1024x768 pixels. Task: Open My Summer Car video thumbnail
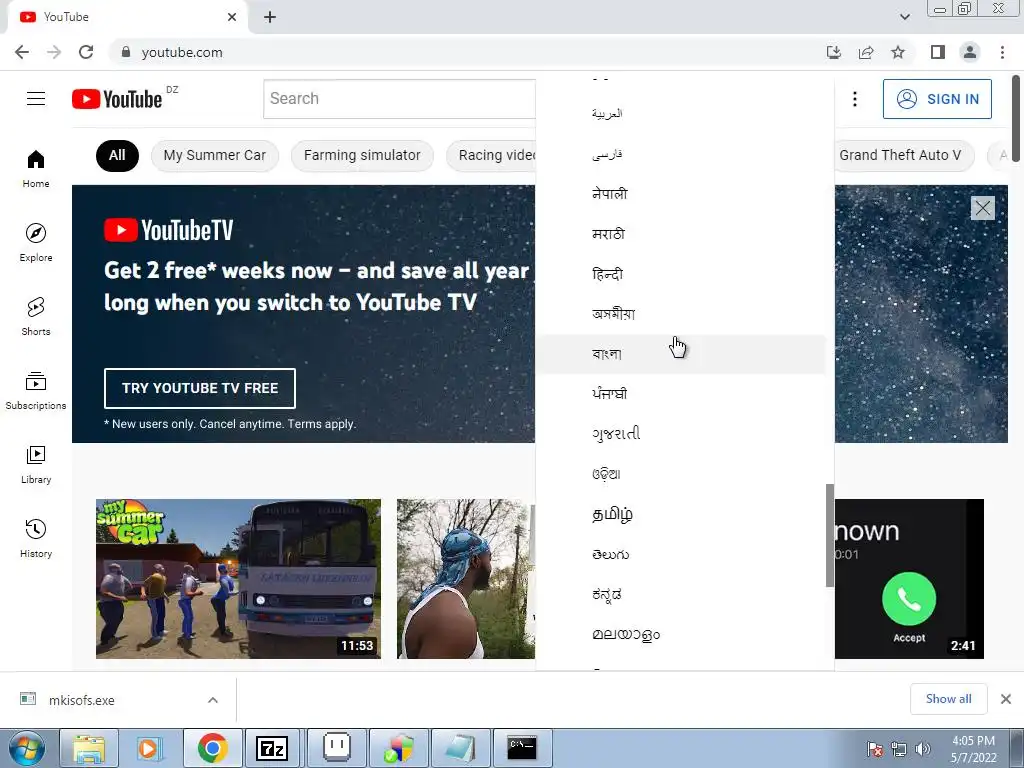point(238,579)
